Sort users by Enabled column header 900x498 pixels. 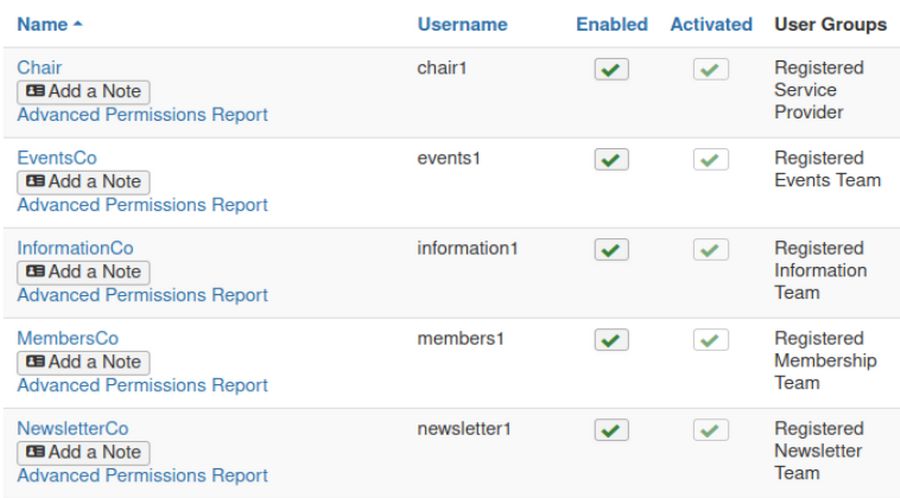pyautogui.click(x=611, y=24)
